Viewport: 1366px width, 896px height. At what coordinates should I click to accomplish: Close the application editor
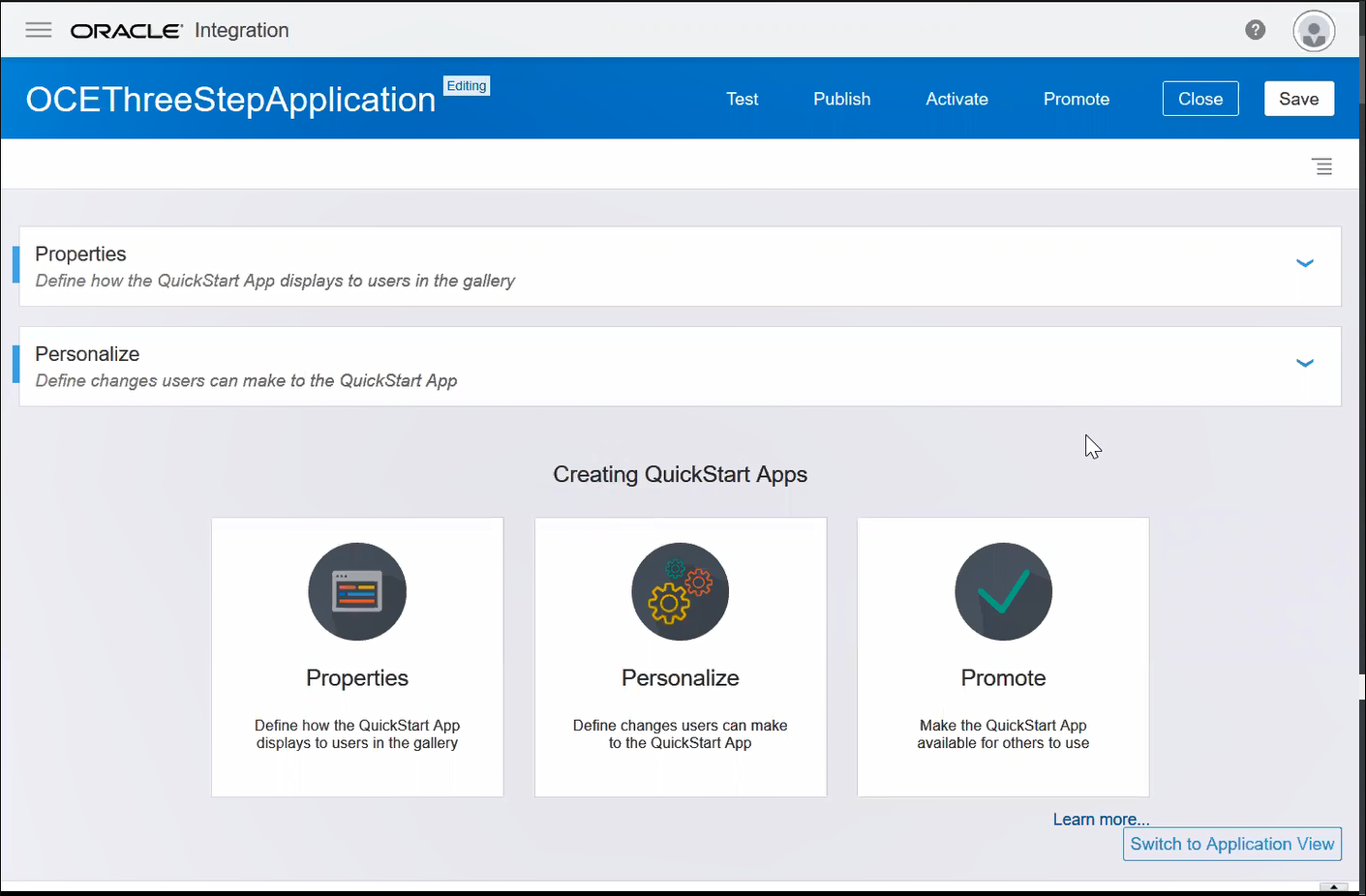[1200, 99]
